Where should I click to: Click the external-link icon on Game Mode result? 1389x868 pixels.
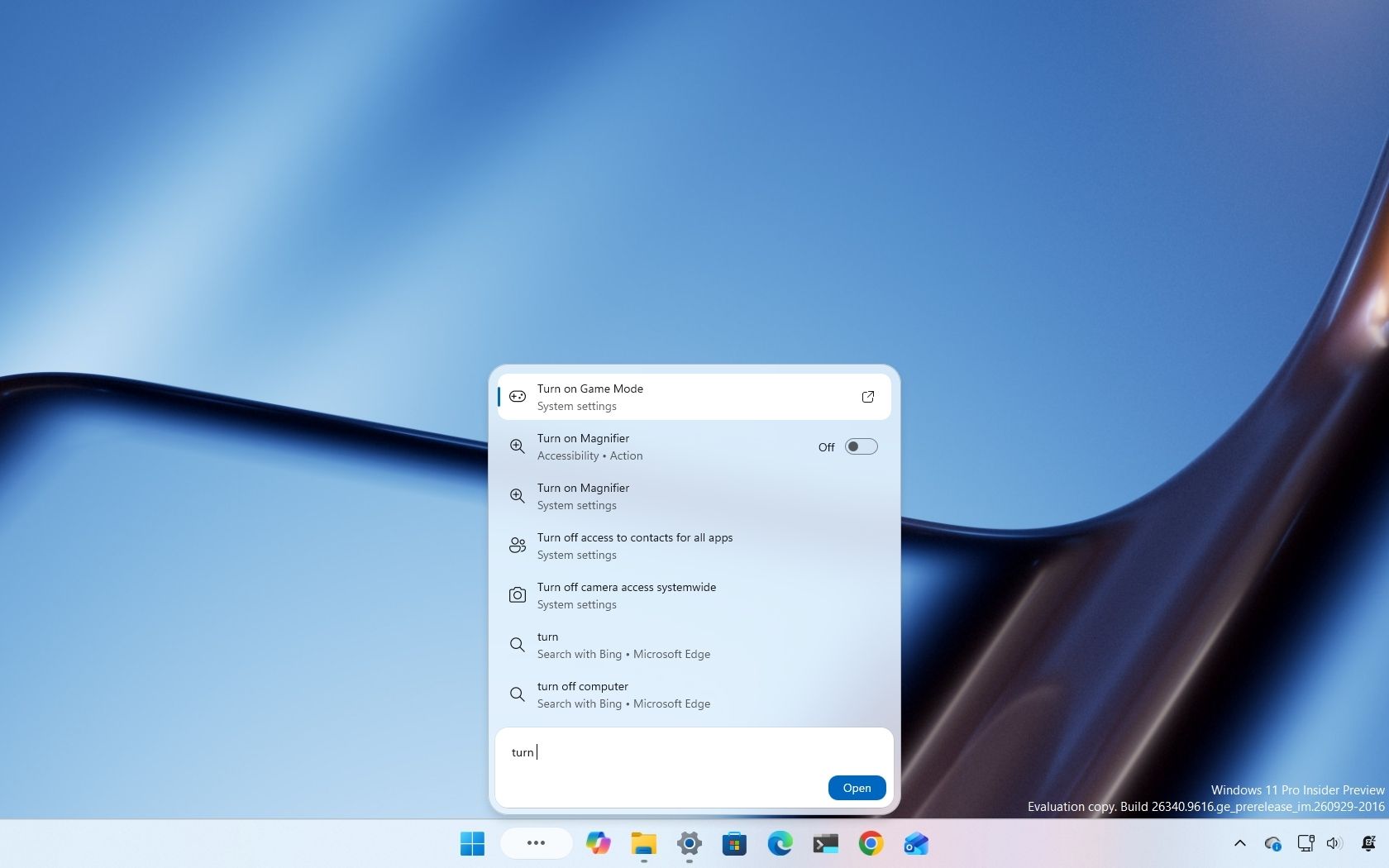click(x=868, y=397)
